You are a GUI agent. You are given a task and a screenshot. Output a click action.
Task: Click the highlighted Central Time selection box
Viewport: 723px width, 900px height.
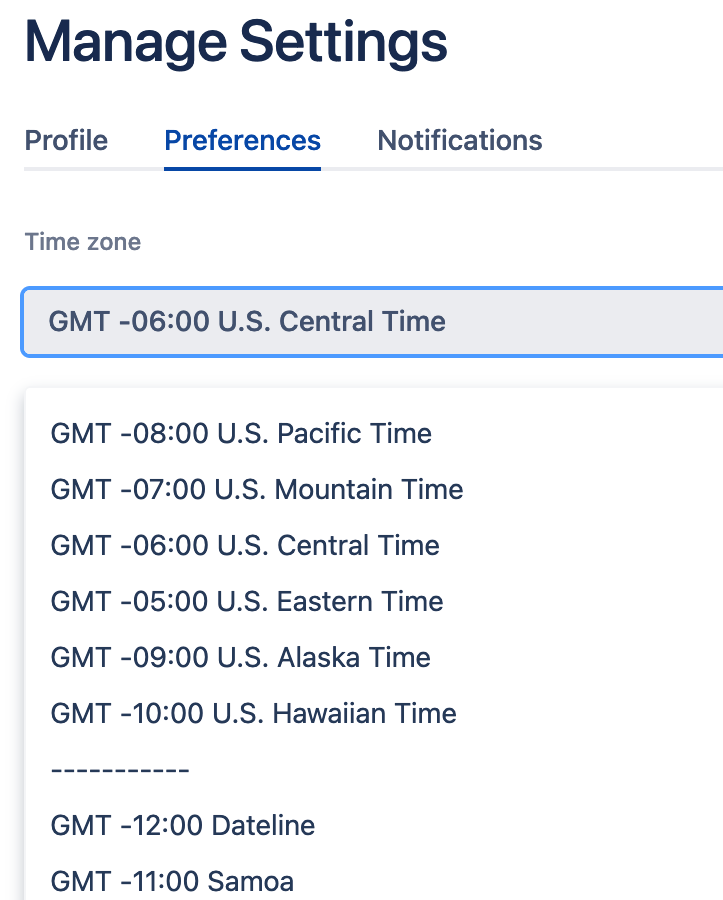[x=360, y=321]
